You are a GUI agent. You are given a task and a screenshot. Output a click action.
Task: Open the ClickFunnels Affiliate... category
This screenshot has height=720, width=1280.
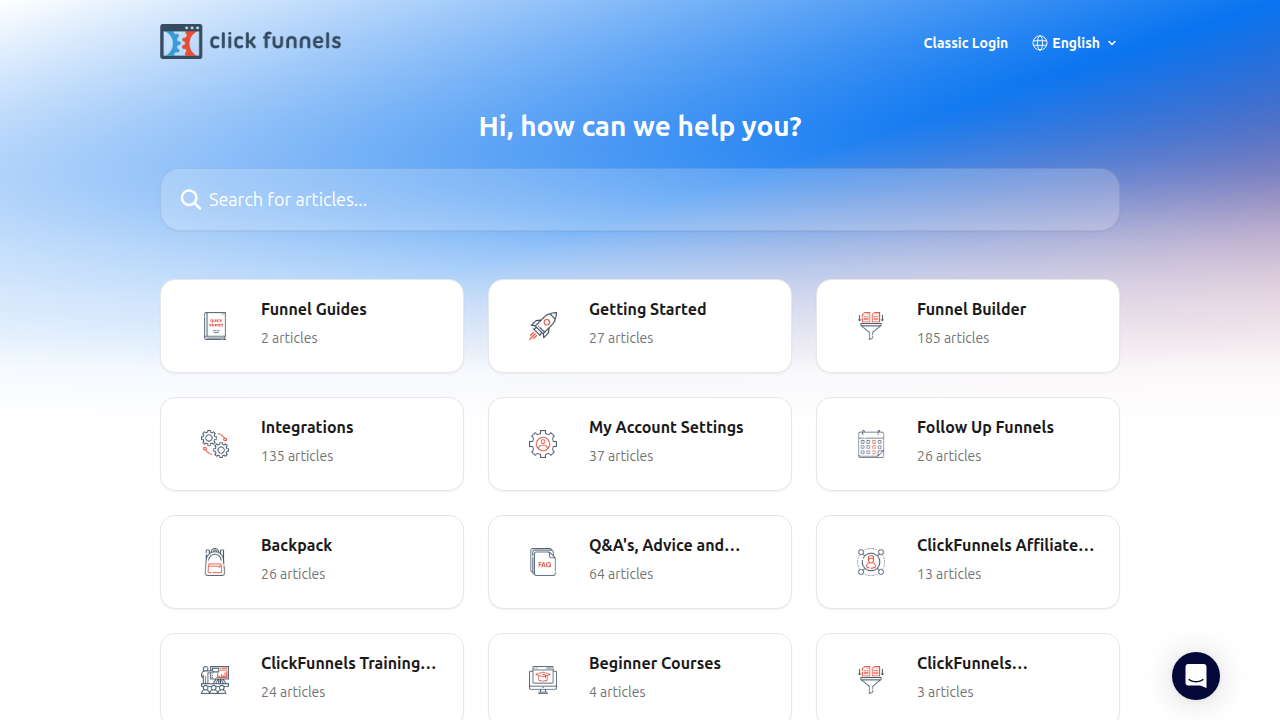[x=968, y=562]
